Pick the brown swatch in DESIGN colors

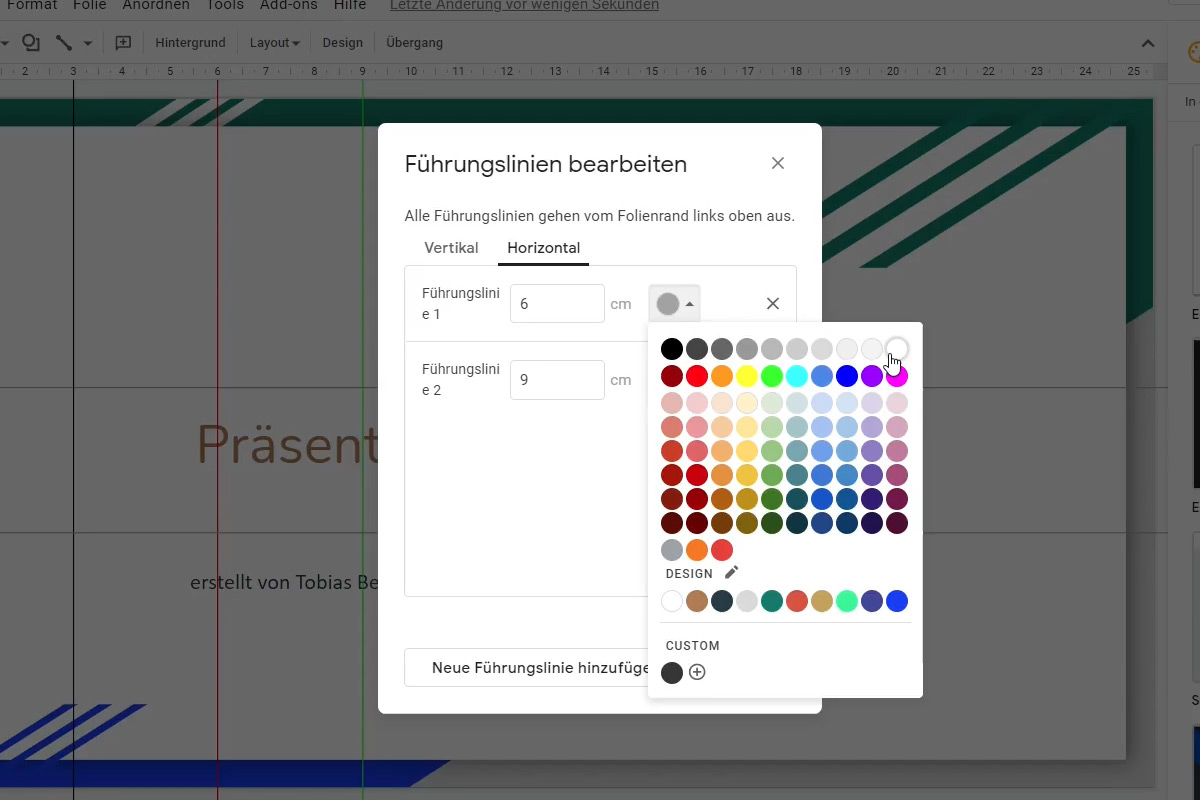pos(697,601)
